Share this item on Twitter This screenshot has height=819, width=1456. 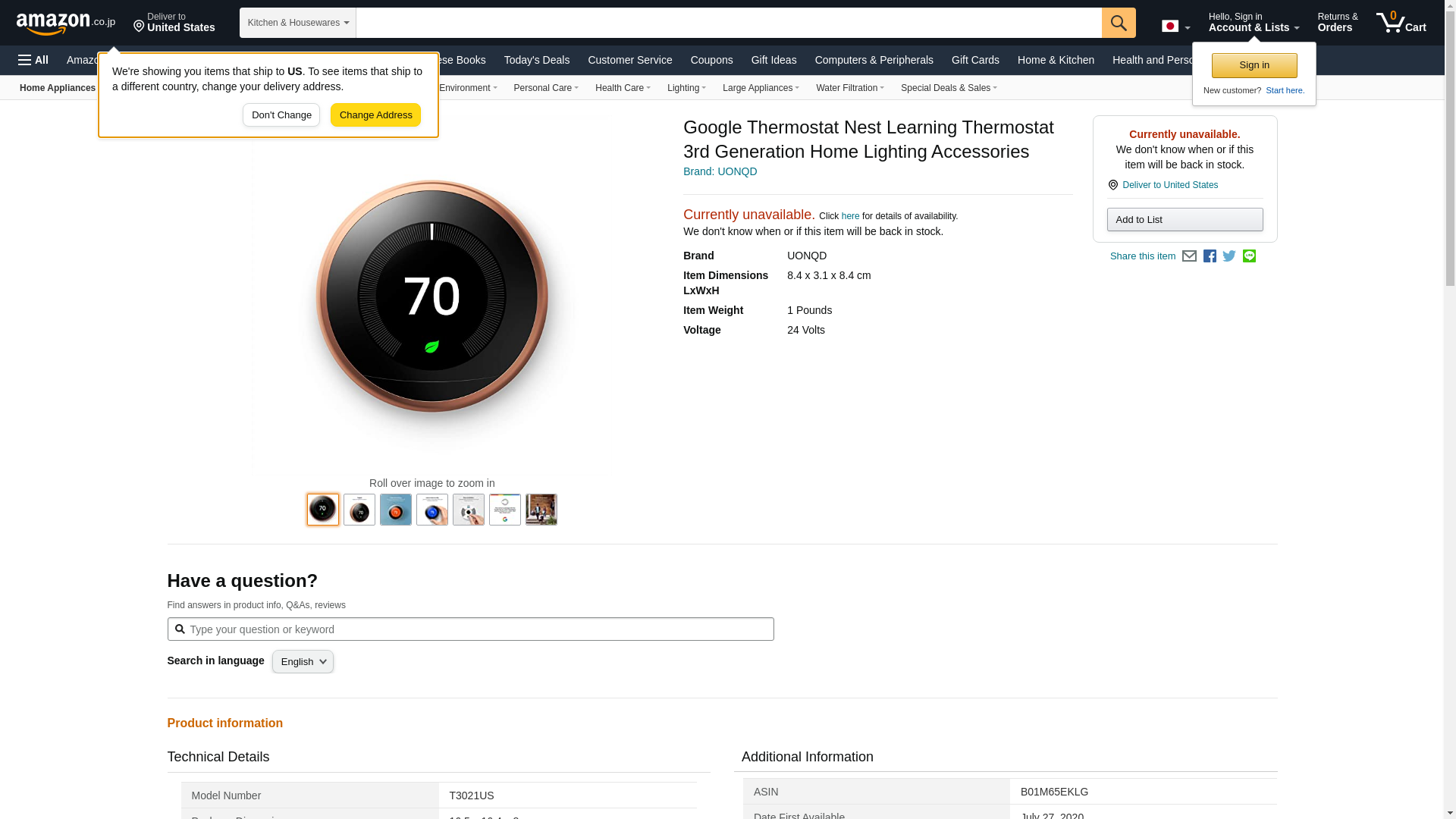[x=1229, y=256]
